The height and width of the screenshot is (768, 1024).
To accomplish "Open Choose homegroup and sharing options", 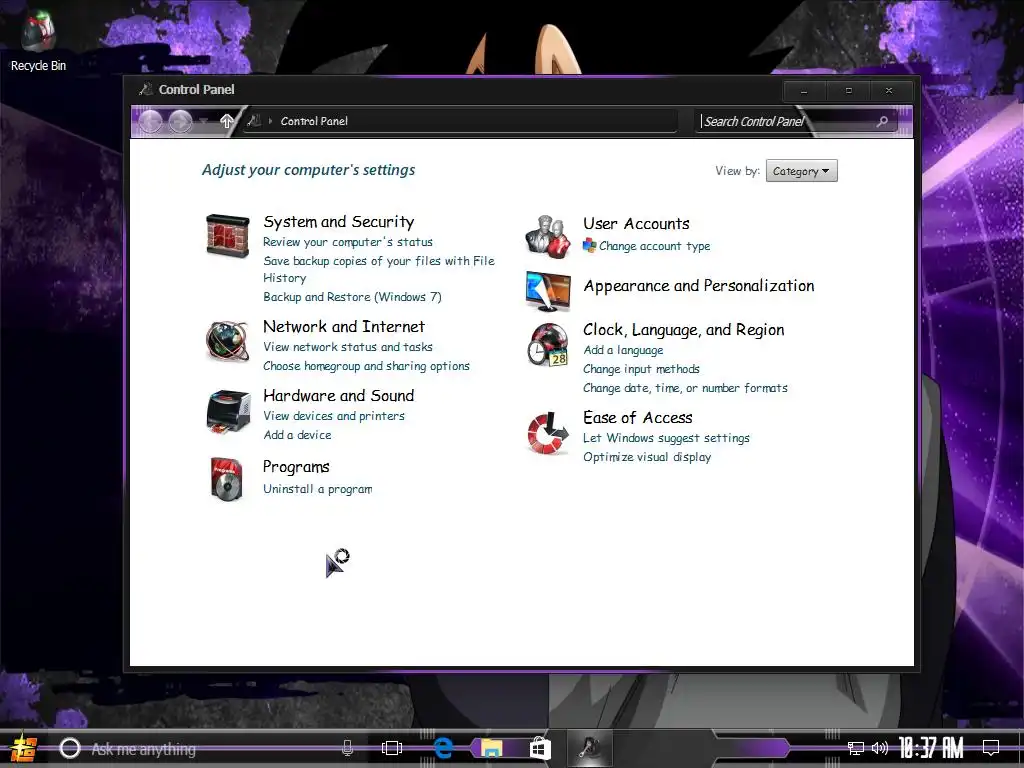I will click(x=366, y=366).
